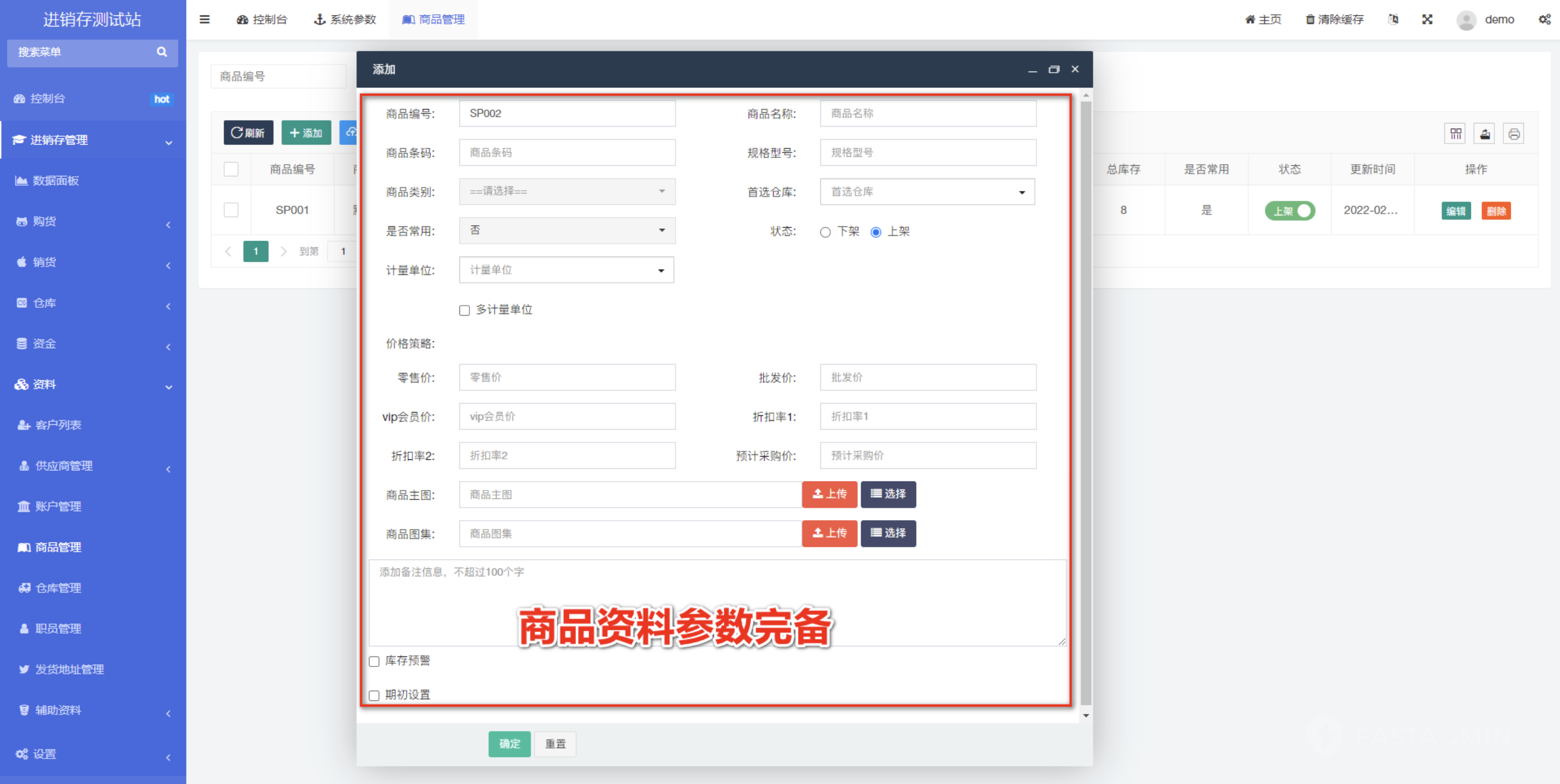The height and width of the screenshot is (784, 1560).
Task: Open 客户列表 in the sidebar menu
Action: (58, 425)
